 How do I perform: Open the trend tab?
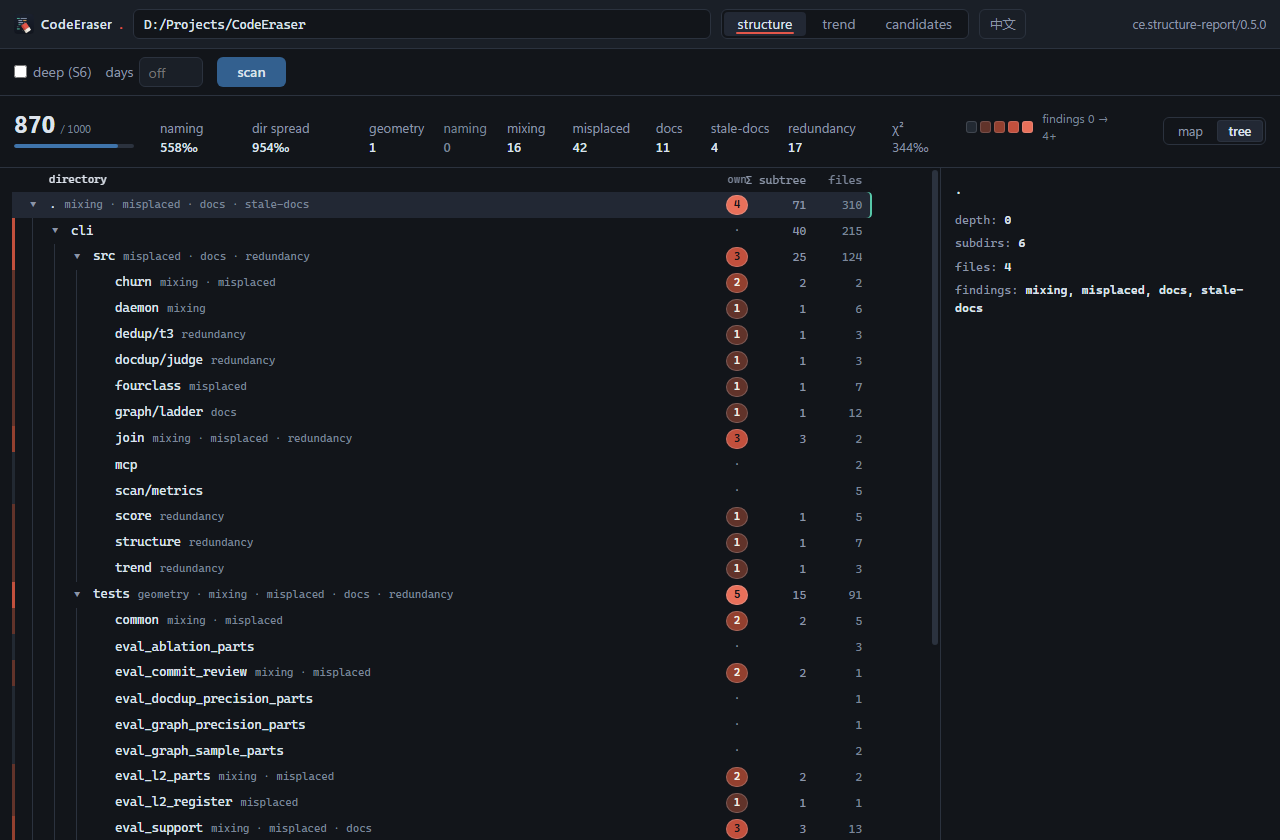click(x=839, y=24)
